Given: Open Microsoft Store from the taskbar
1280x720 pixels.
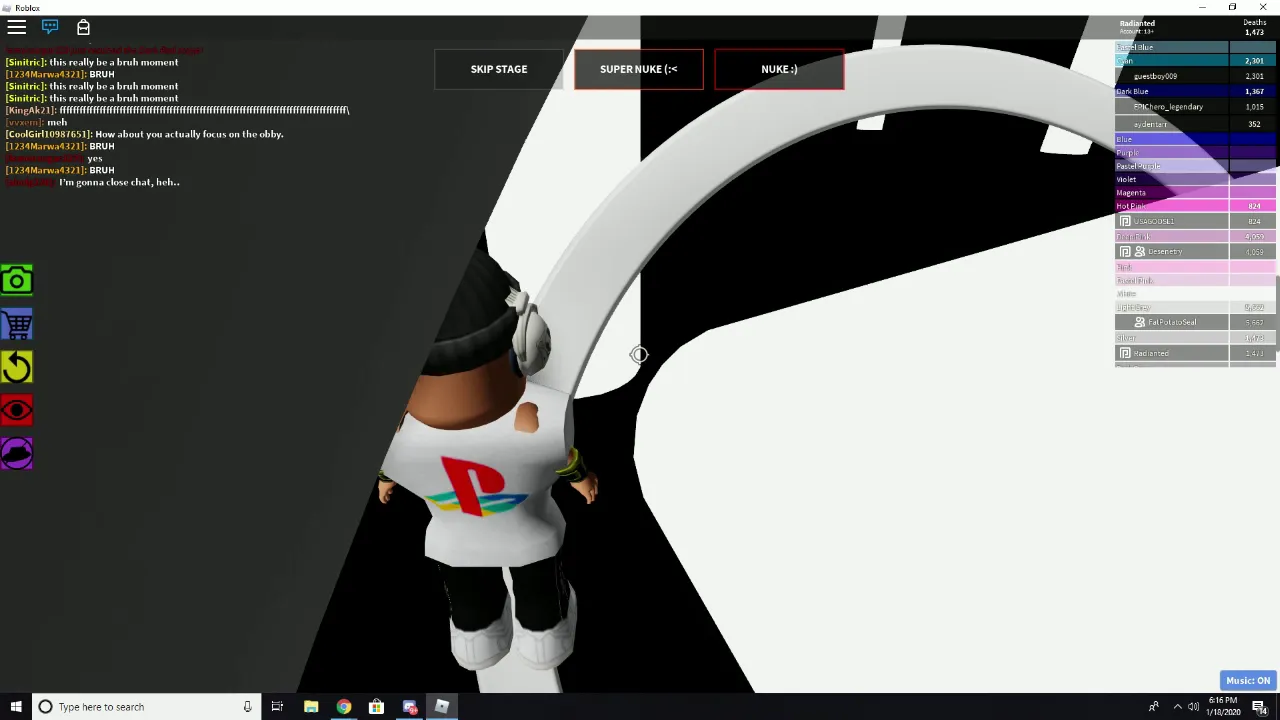Looking at the screenshot, I should coord(376,707).
